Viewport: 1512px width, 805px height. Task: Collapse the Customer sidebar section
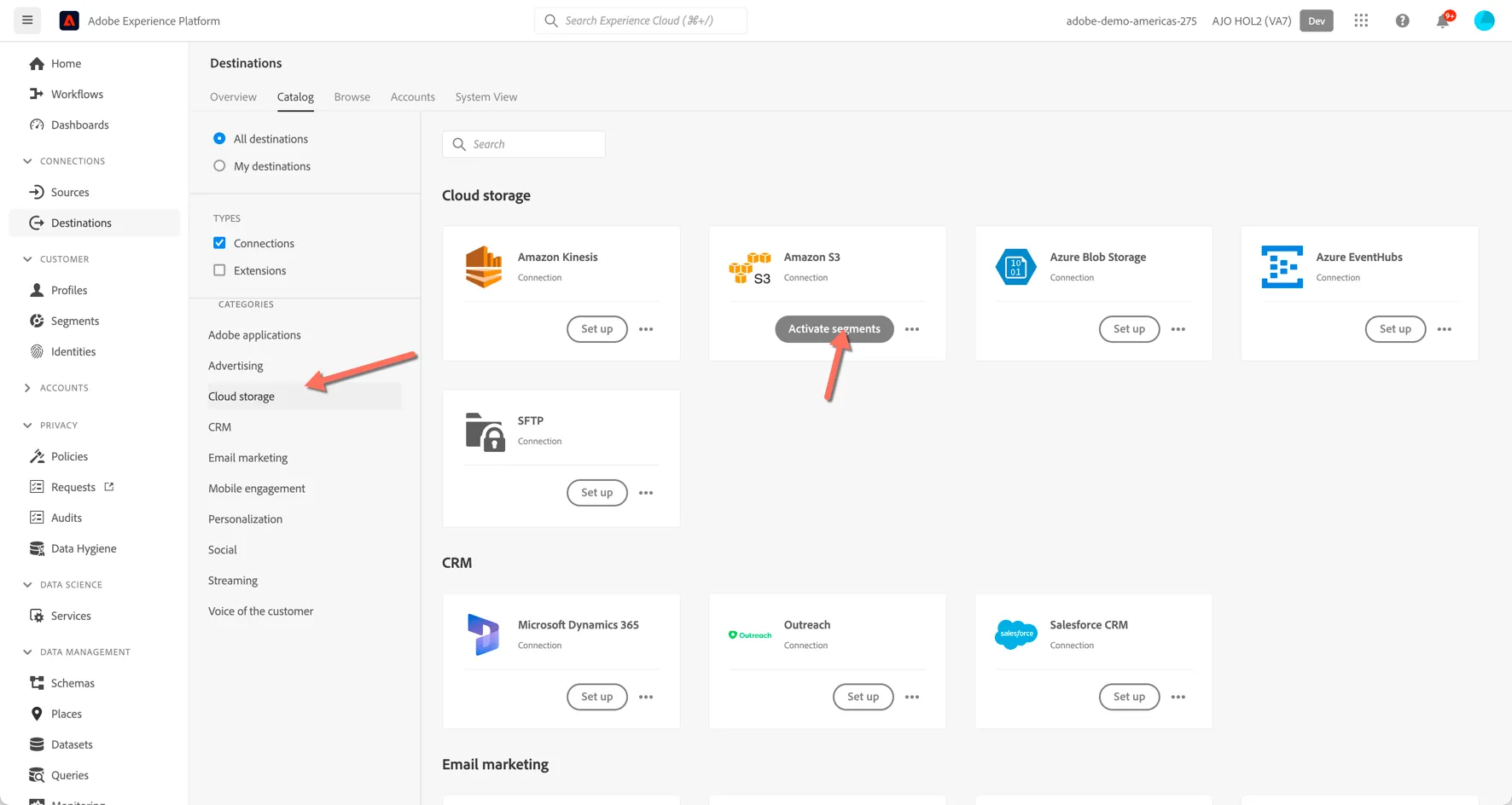coord(27,259)
